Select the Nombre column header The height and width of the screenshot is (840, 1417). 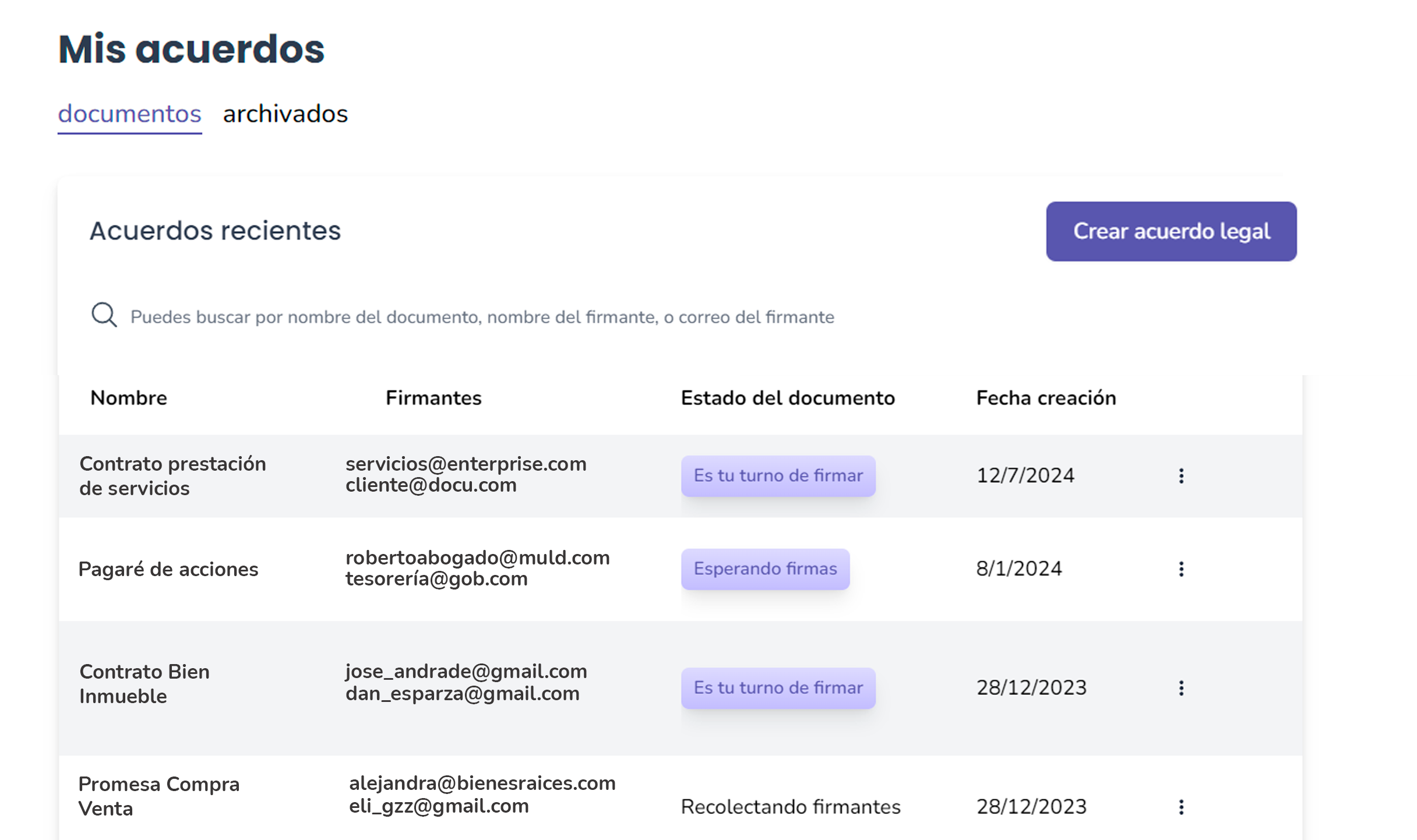[x=128, y=398]
